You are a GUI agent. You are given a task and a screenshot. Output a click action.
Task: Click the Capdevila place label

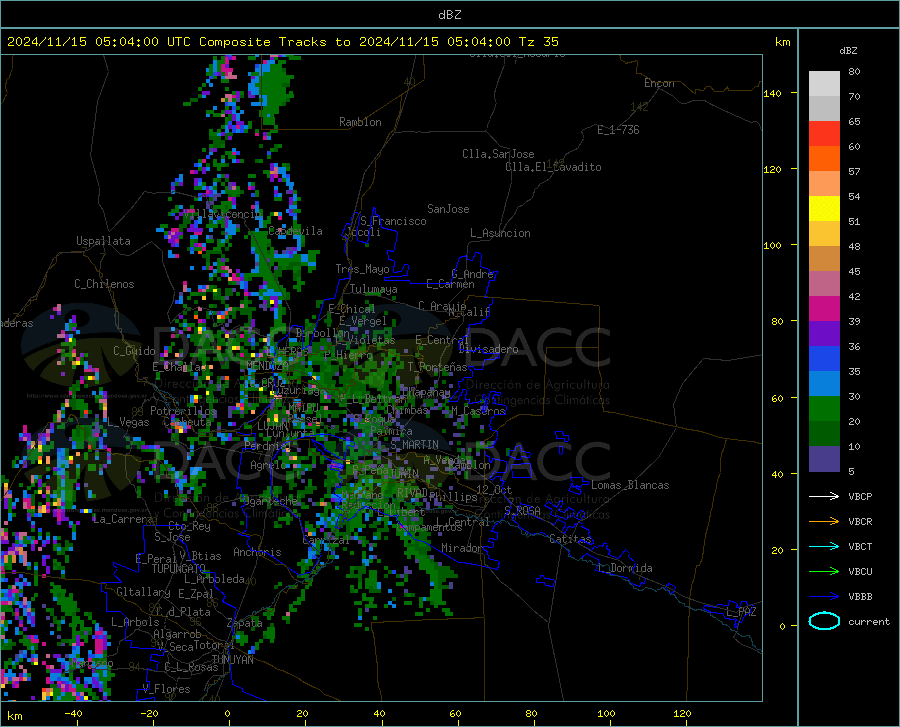click(295, 231)
